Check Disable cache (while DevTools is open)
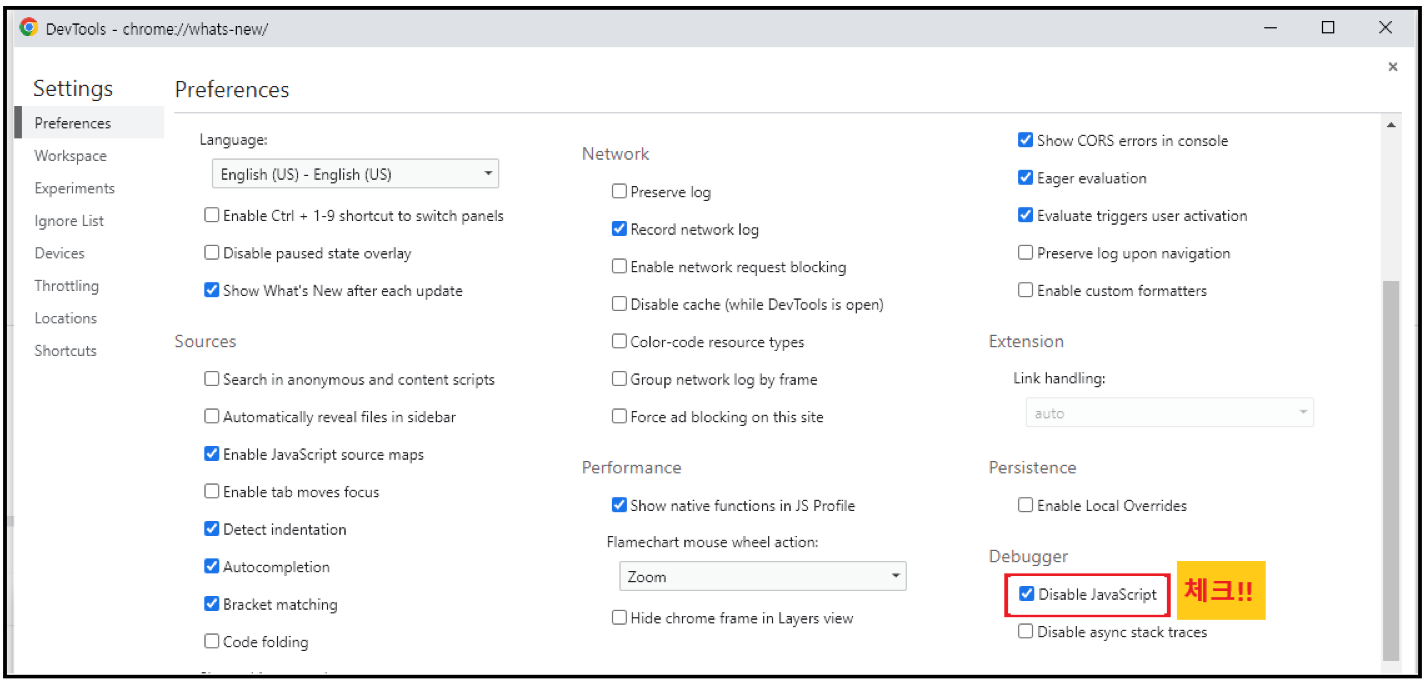1426x685 pixels. [x=619, y=303]
